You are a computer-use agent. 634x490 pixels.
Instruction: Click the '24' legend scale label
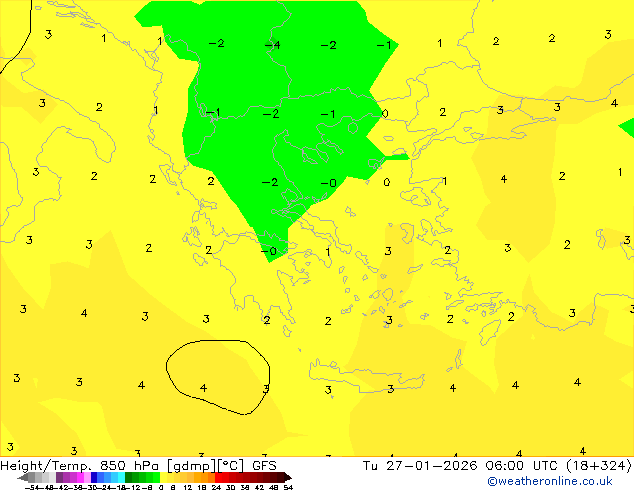(216, 488)
